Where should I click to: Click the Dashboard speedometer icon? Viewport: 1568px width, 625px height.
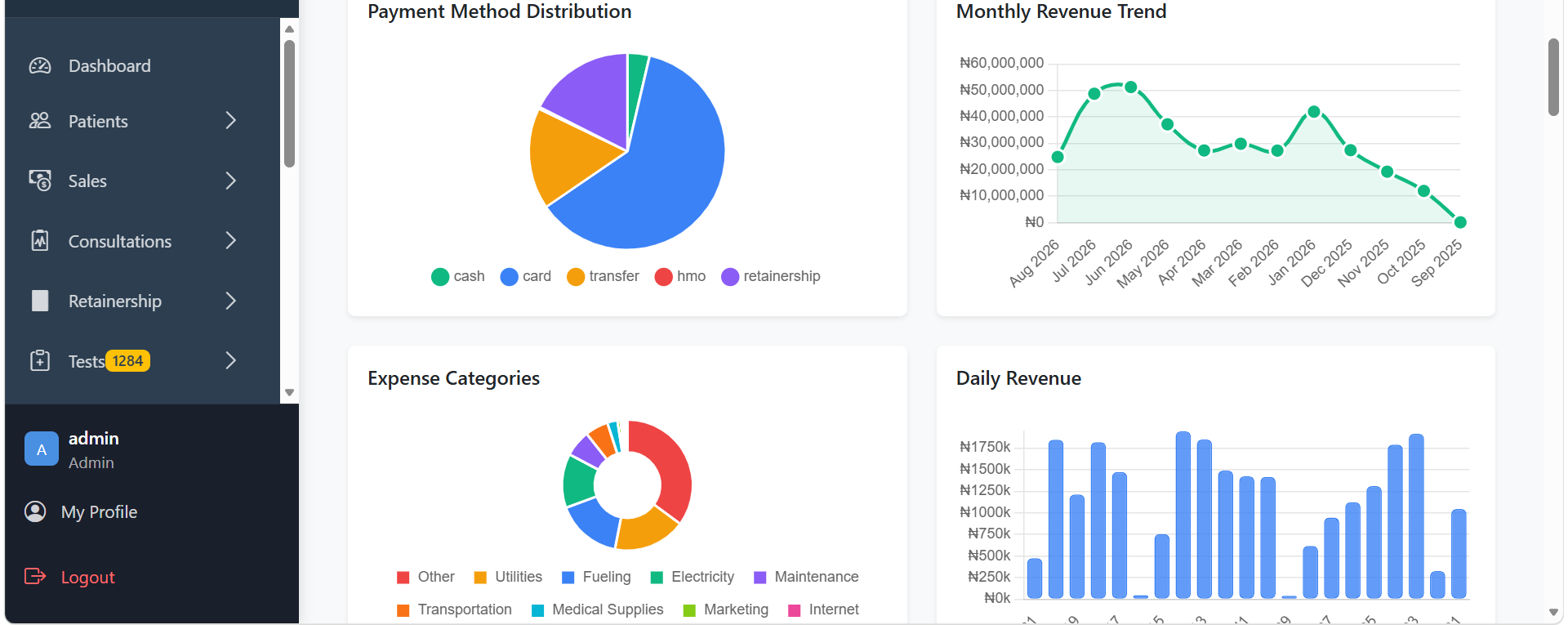[40, 66]
